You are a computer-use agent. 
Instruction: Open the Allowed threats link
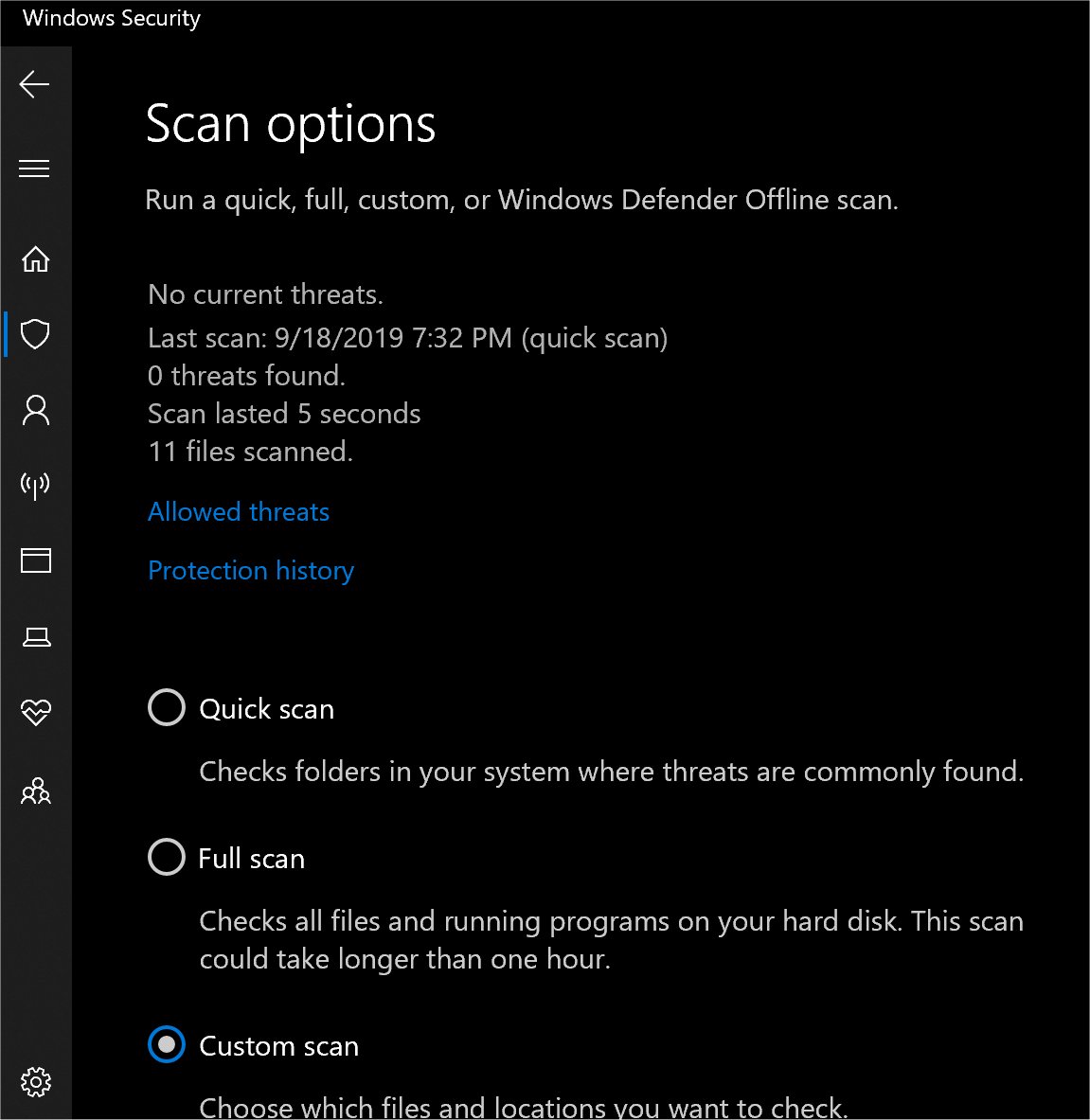pos(238,511)
